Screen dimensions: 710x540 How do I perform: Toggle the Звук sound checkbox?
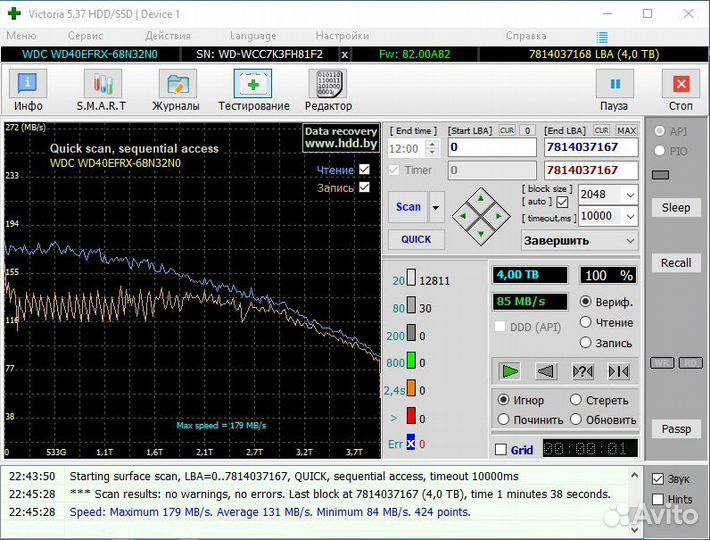coord(657,479)
